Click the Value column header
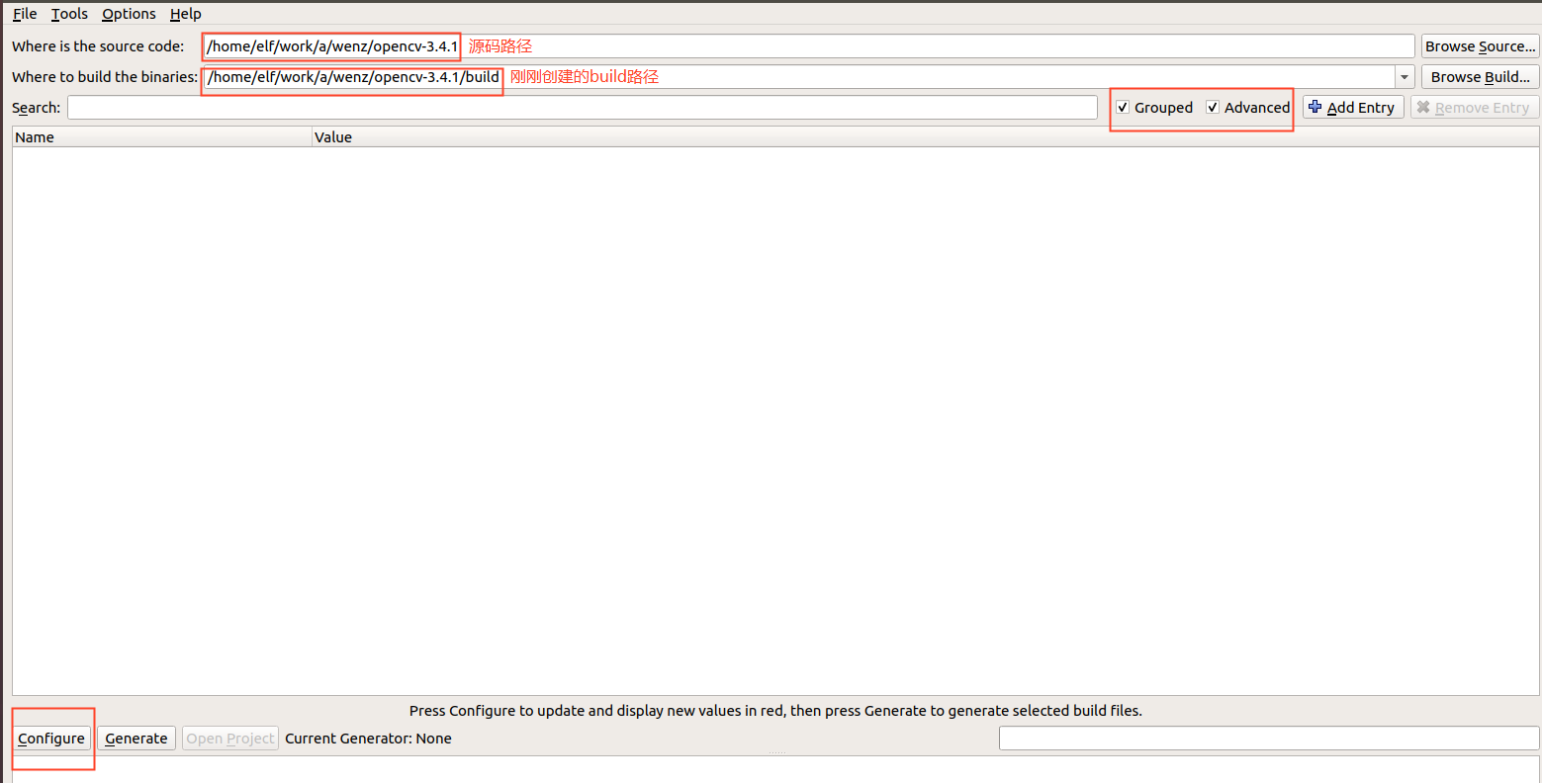This screenshot has height=784, width=1542. (925, 137)
